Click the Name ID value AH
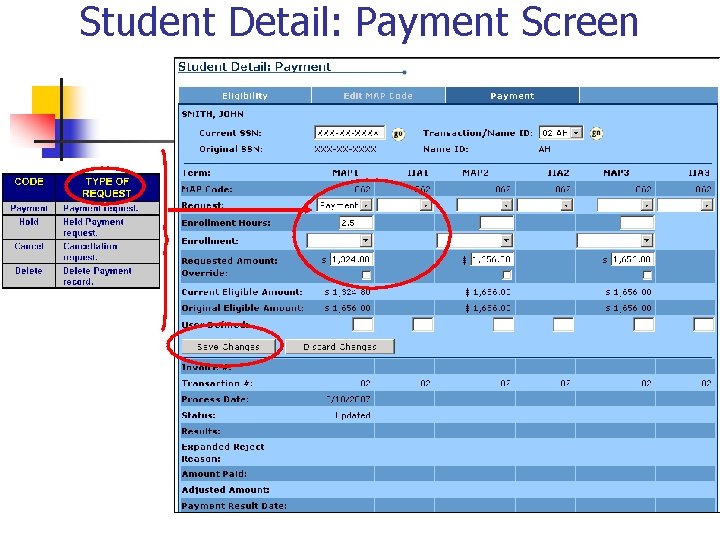 pyautogui.click(x=545, y=149)
